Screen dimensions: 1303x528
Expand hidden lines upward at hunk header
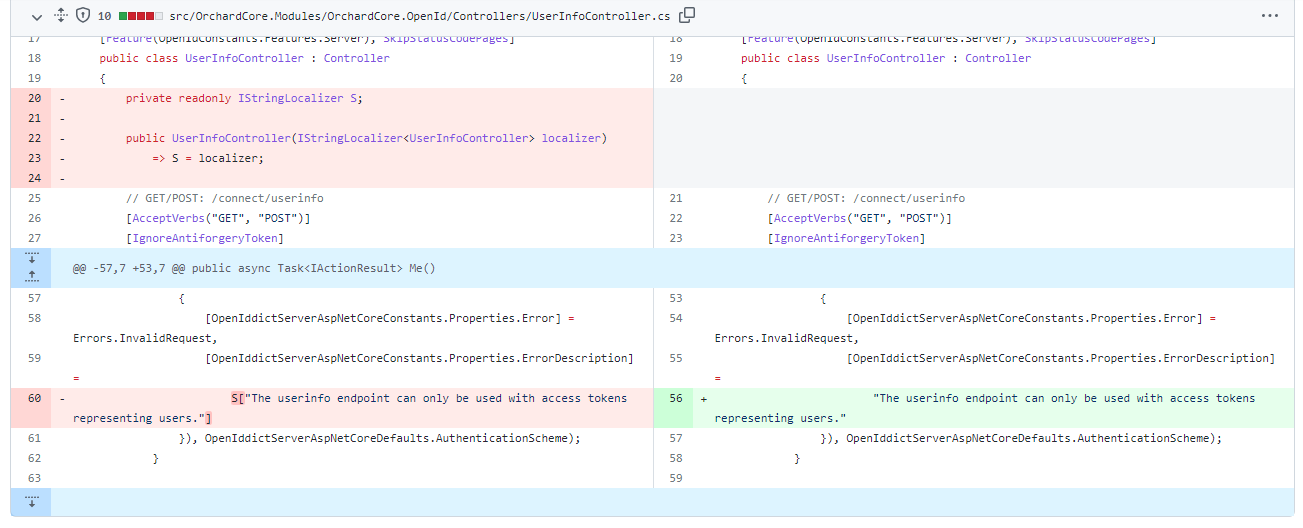(31, 277)
